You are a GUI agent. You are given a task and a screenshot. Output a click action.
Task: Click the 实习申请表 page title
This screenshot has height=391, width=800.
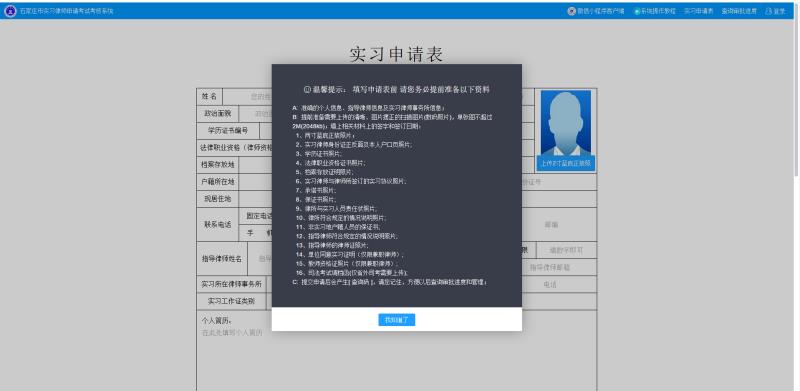pyautogui.click(x=396, y=54)
